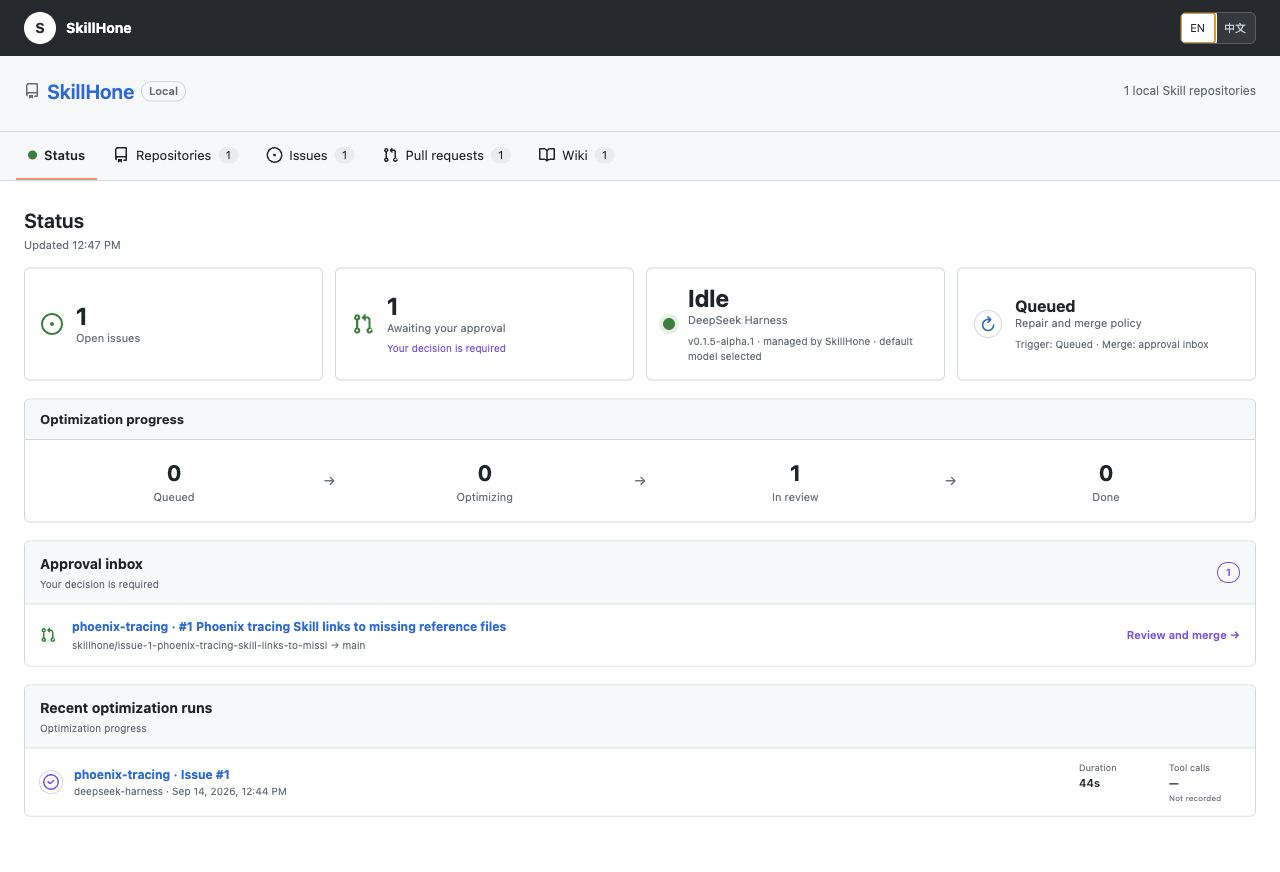Click the 'Optimization progress' panel heading

(x=112, y=420)
